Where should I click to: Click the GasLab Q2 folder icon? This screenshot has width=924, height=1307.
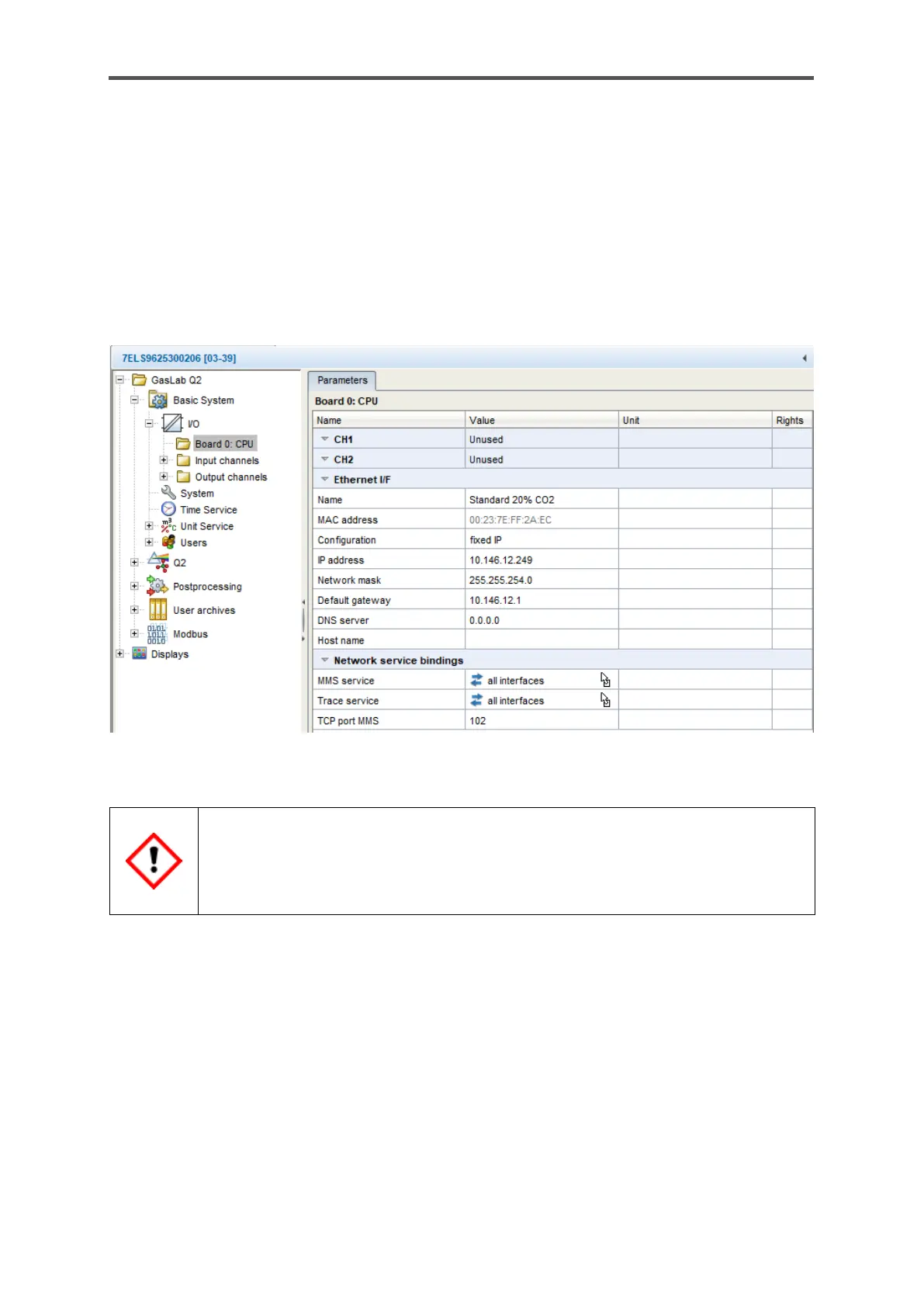139,380
